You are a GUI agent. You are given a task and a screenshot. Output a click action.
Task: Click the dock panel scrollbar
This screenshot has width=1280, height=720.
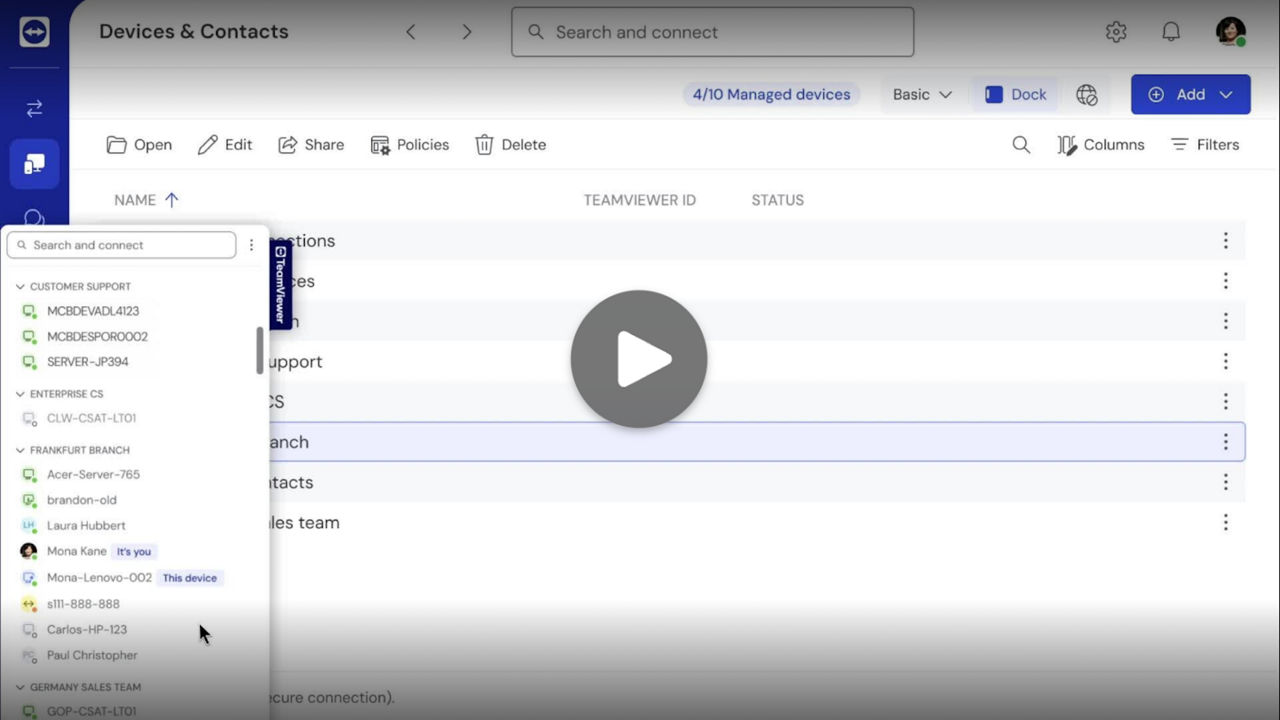click(260, 350)
